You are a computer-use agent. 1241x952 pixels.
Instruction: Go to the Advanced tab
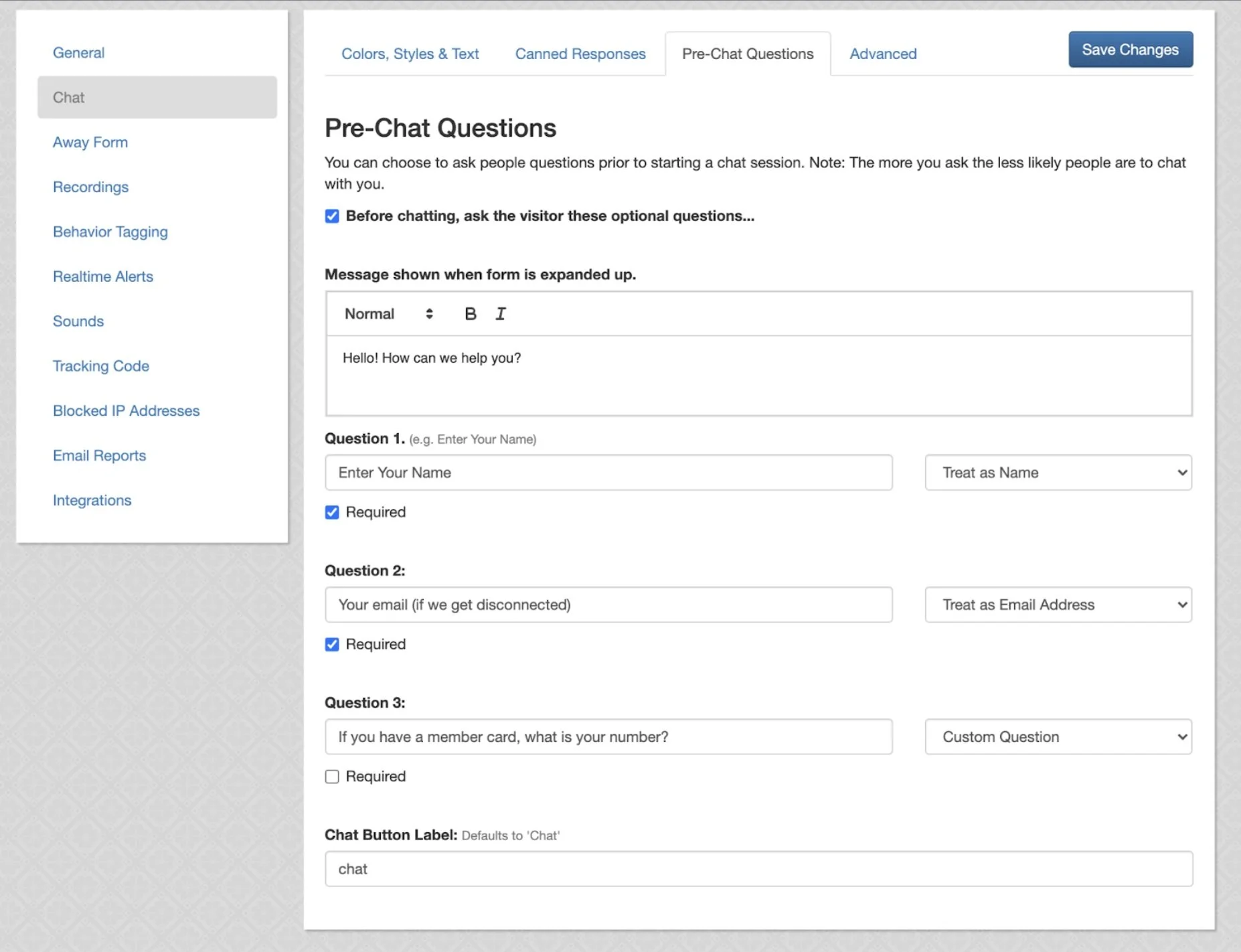click(883, 54)
